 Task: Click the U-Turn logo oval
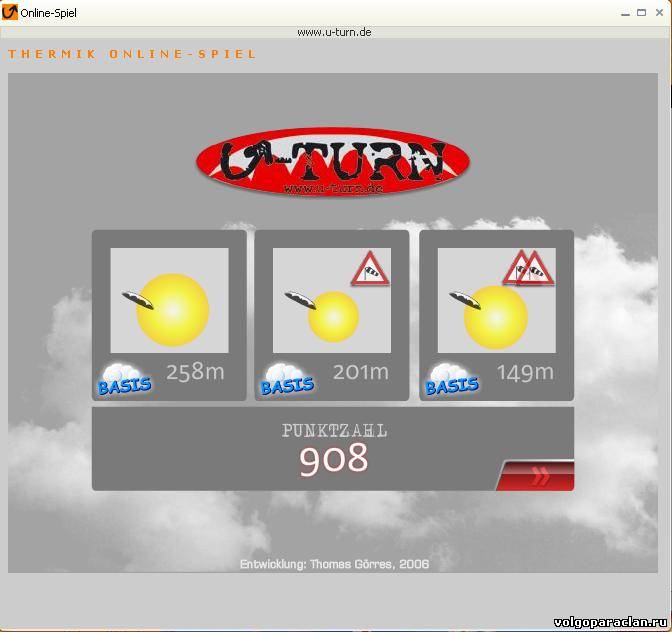click(333, 163)
